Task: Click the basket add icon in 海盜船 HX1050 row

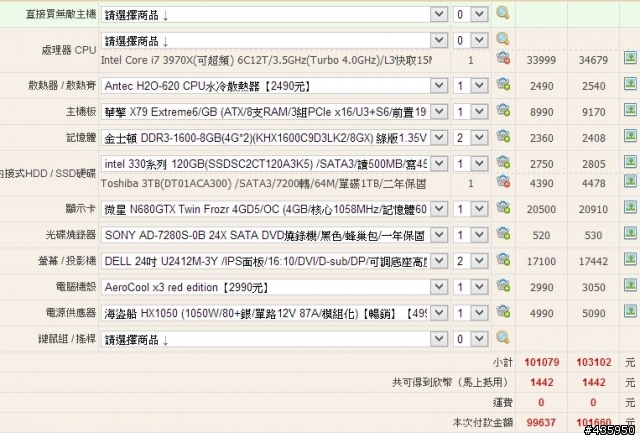Action: tap(503, 311)
